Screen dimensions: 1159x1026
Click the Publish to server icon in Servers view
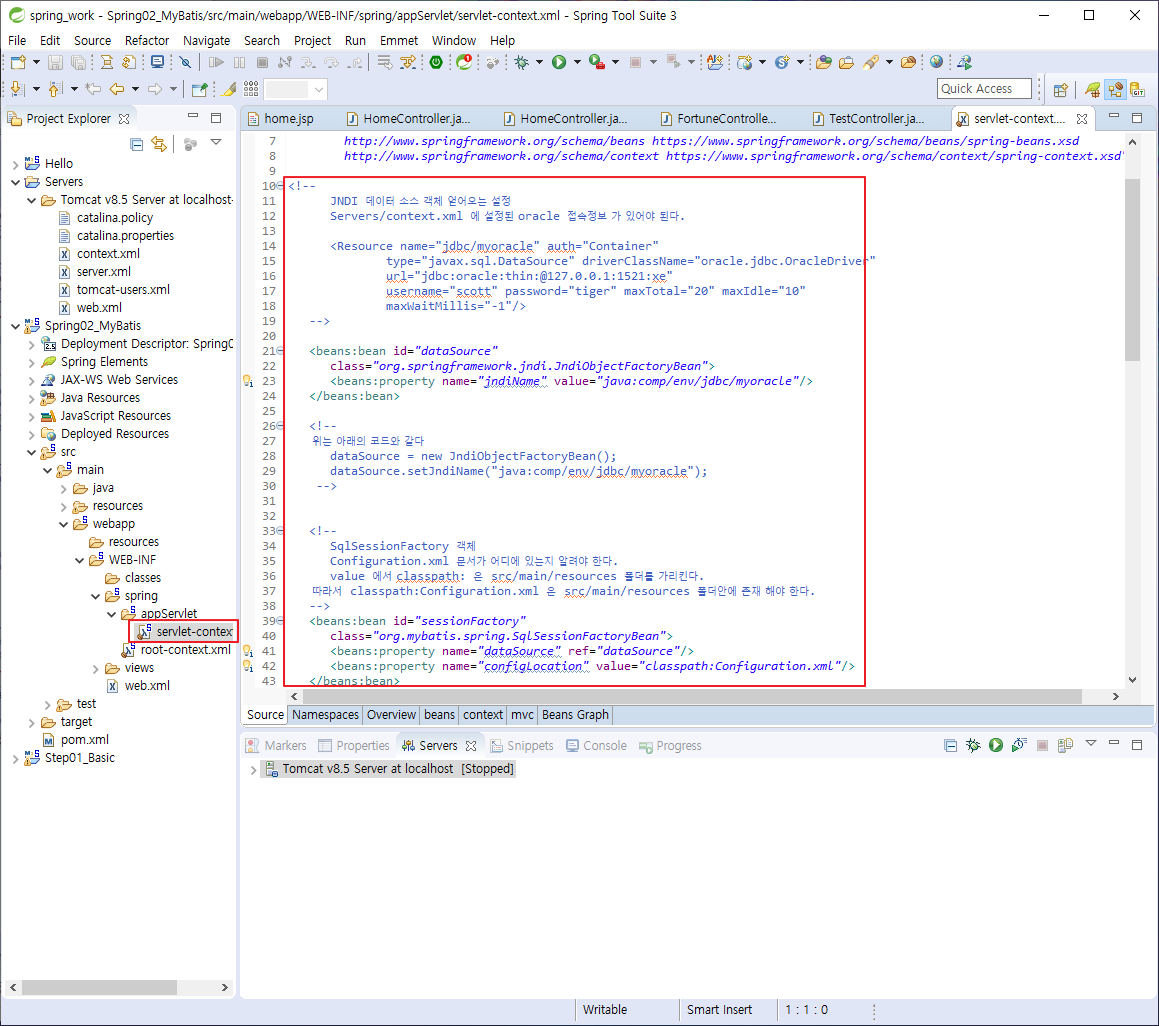click(1065, 745)
